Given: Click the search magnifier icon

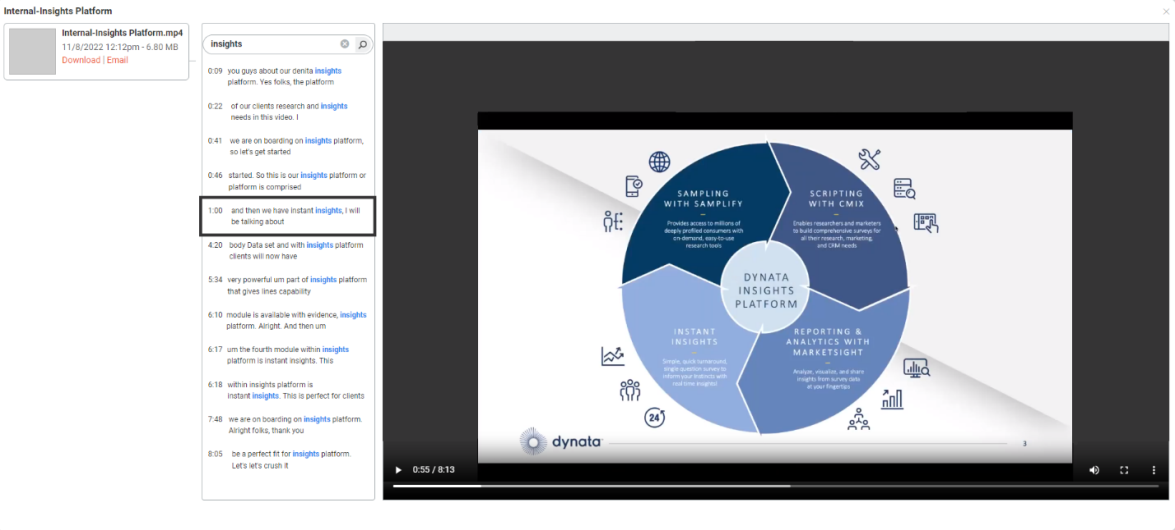Looking at the screenshot, I should [x=363, y=44].
